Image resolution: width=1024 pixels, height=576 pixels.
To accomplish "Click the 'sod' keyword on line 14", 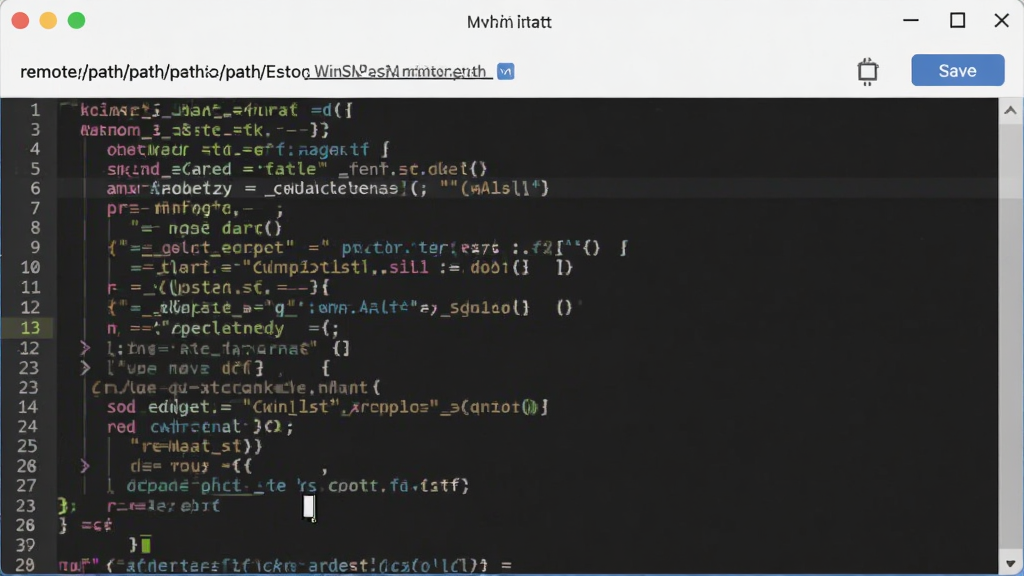I will 121,407.
